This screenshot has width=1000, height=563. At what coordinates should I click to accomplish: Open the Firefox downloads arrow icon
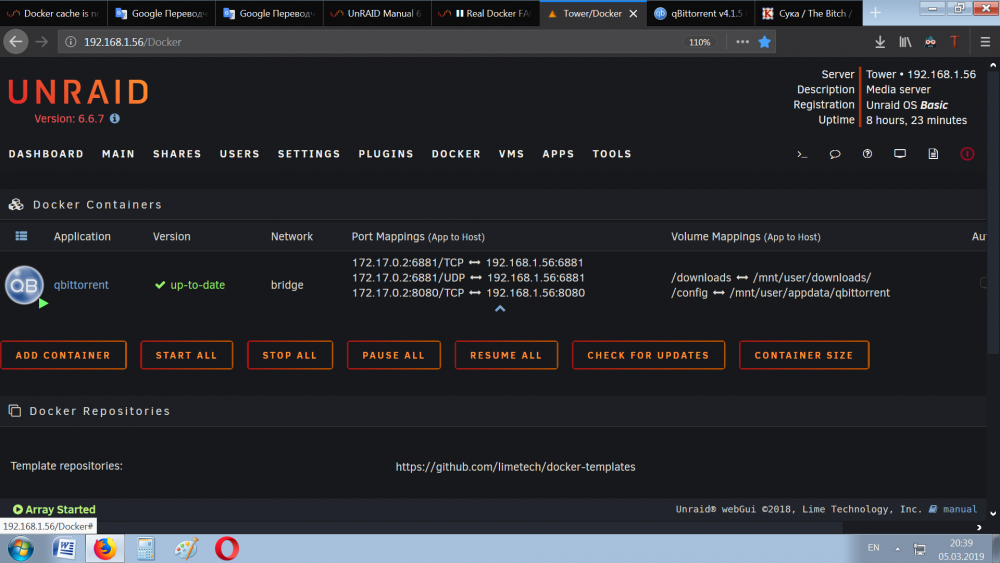pyautogui.click(x=880, y=42)
